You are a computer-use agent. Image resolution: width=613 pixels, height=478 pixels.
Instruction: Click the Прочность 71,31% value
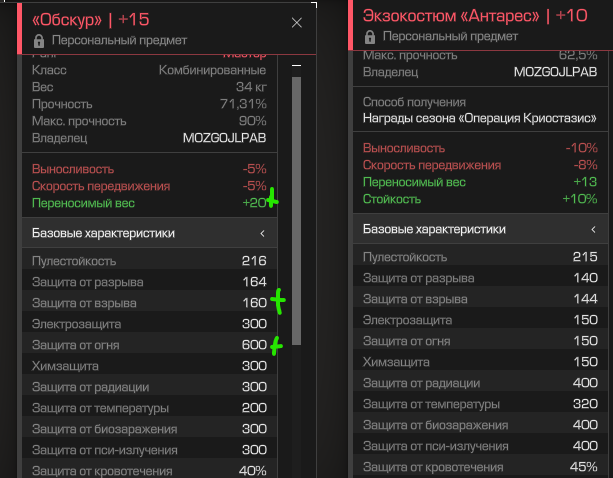pyautogui.click(x=243, y=104)
